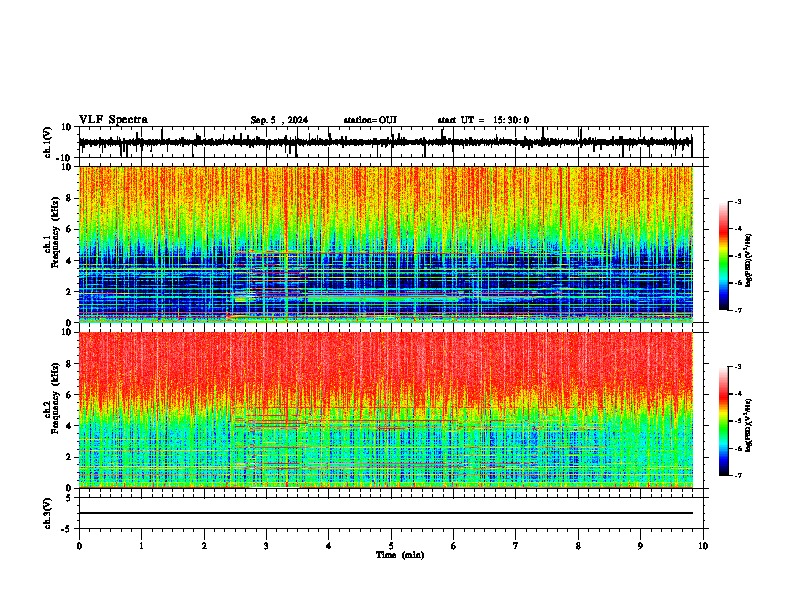The width and height of the screenshot is (792, 612).
Task: Click the "9" tick on the time axis
Action: [640, 546]
